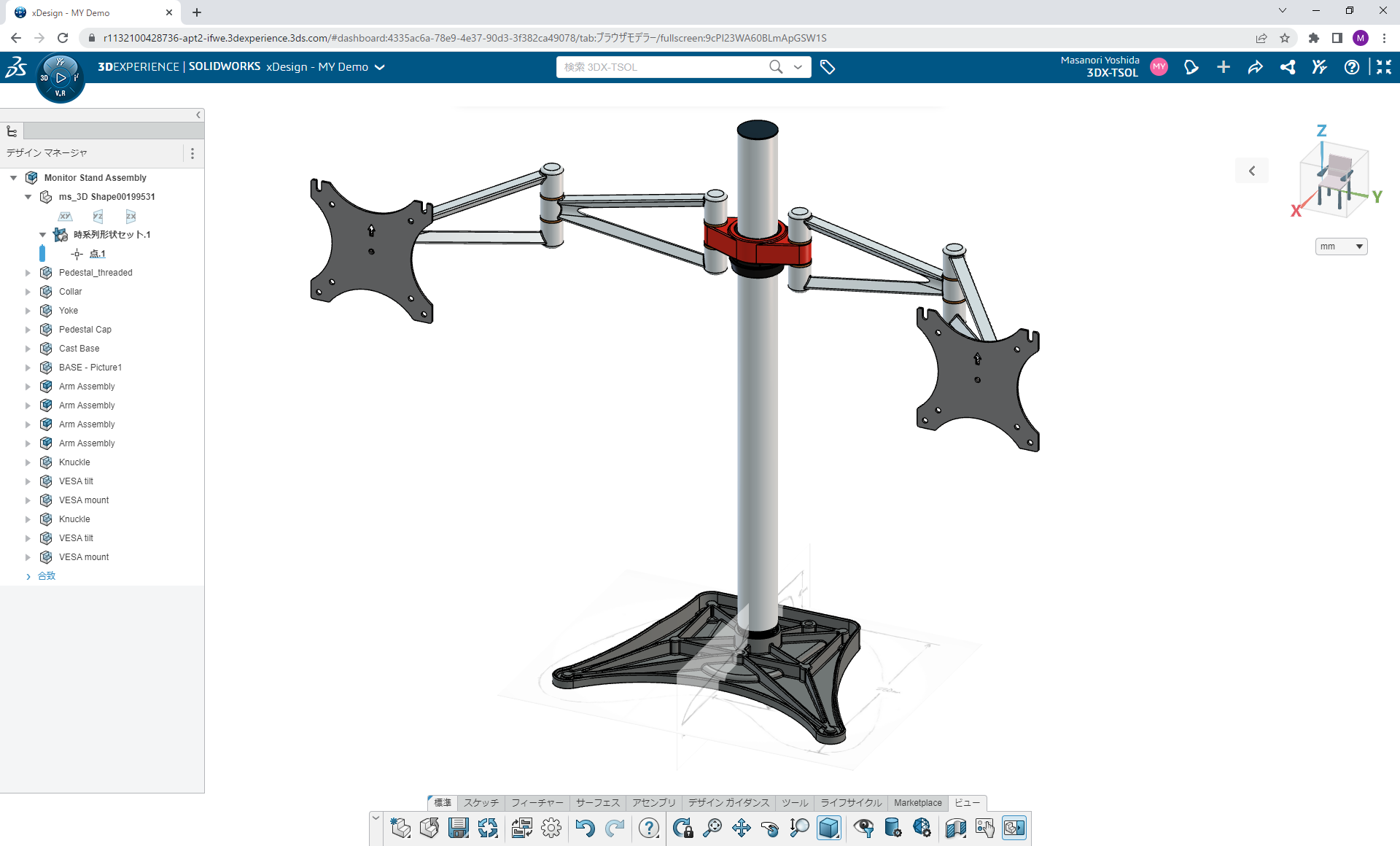Toggle the rotation lock view tool

[682, 828]
